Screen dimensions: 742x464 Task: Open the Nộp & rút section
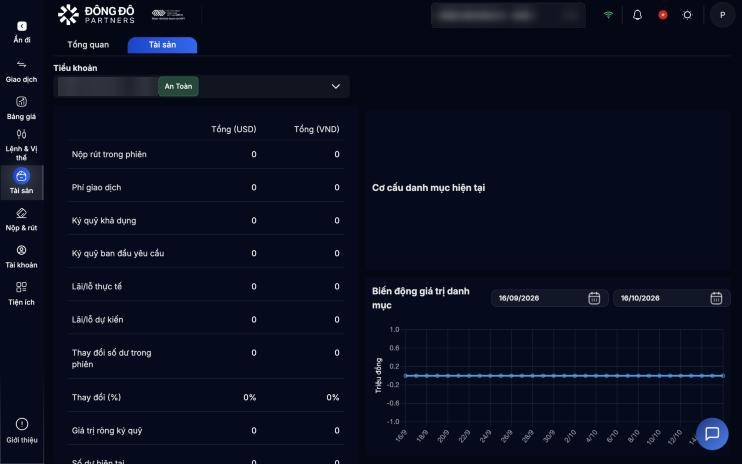tap(21, 219)
